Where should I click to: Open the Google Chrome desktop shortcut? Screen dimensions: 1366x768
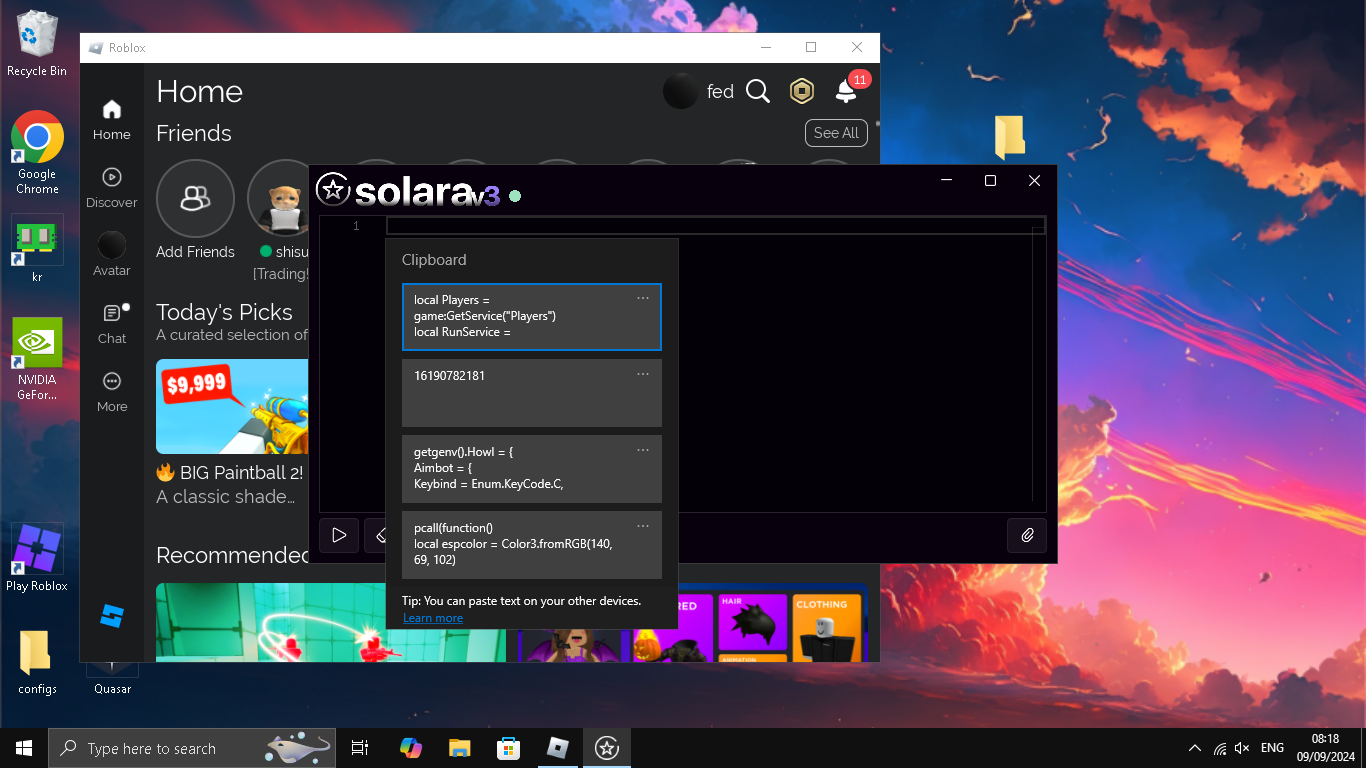pos(38,152)
